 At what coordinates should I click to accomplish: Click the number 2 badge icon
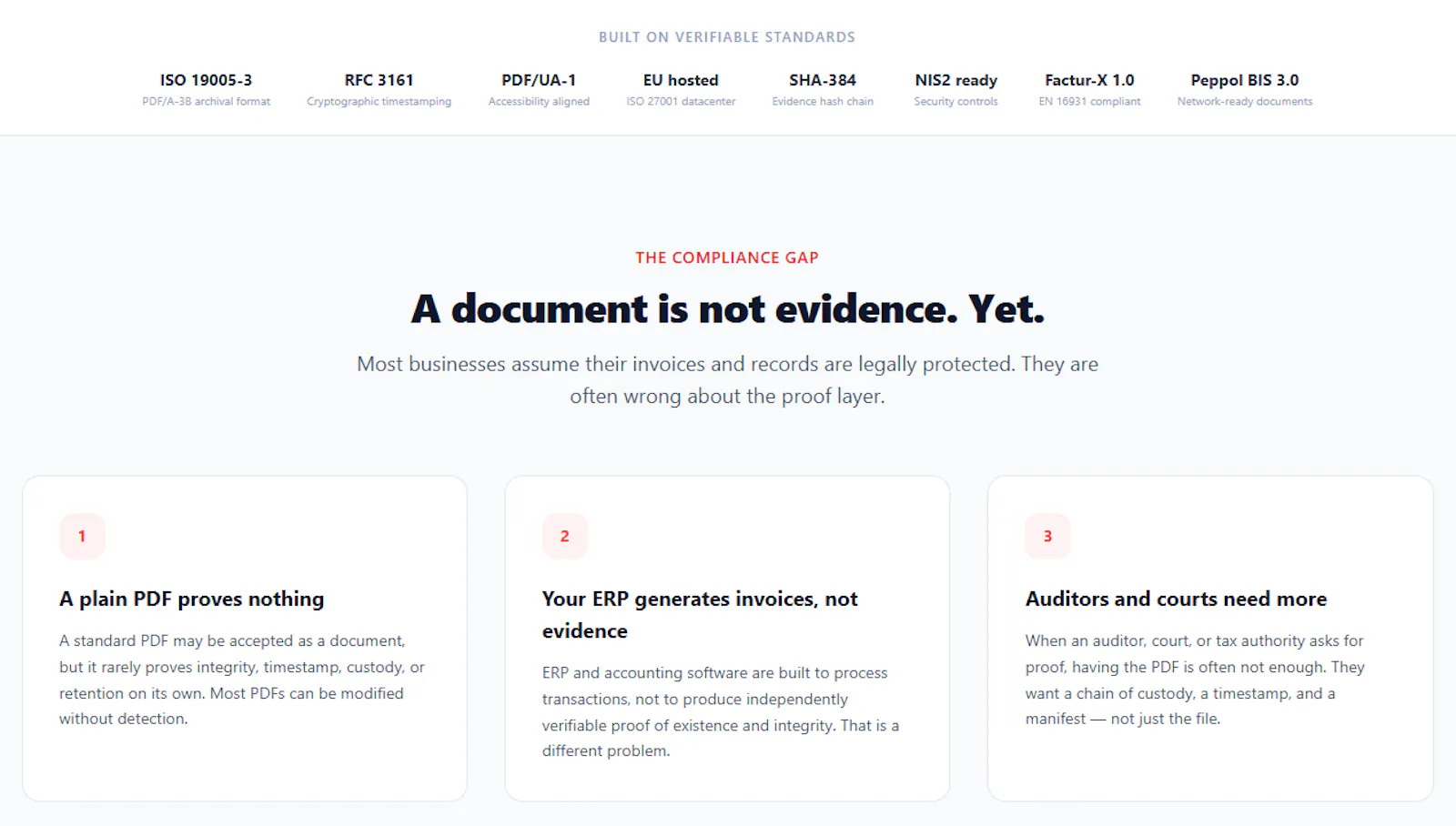tap(564, 536)
